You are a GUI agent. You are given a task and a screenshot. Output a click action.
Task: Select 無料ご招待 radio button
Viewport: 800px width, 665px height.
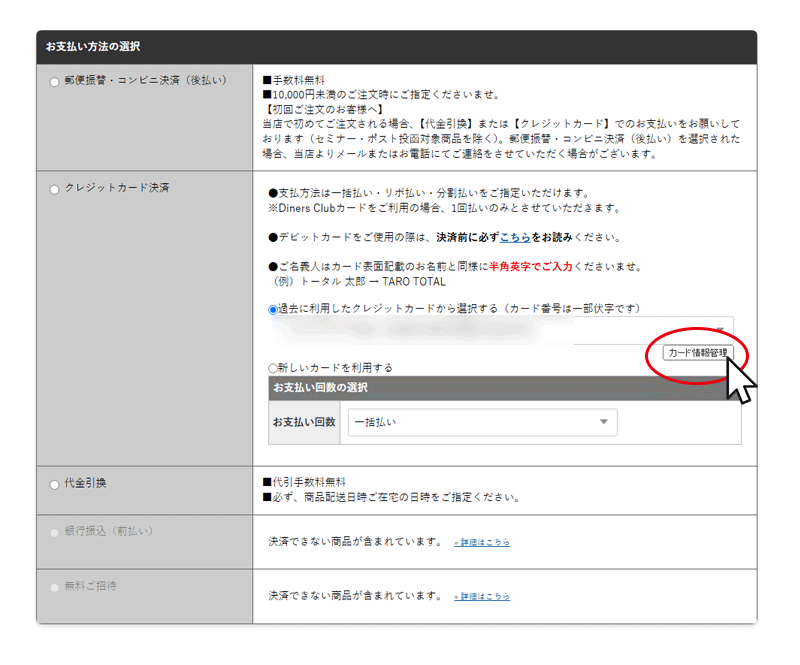pyautogui.click(x=54, y=587)
